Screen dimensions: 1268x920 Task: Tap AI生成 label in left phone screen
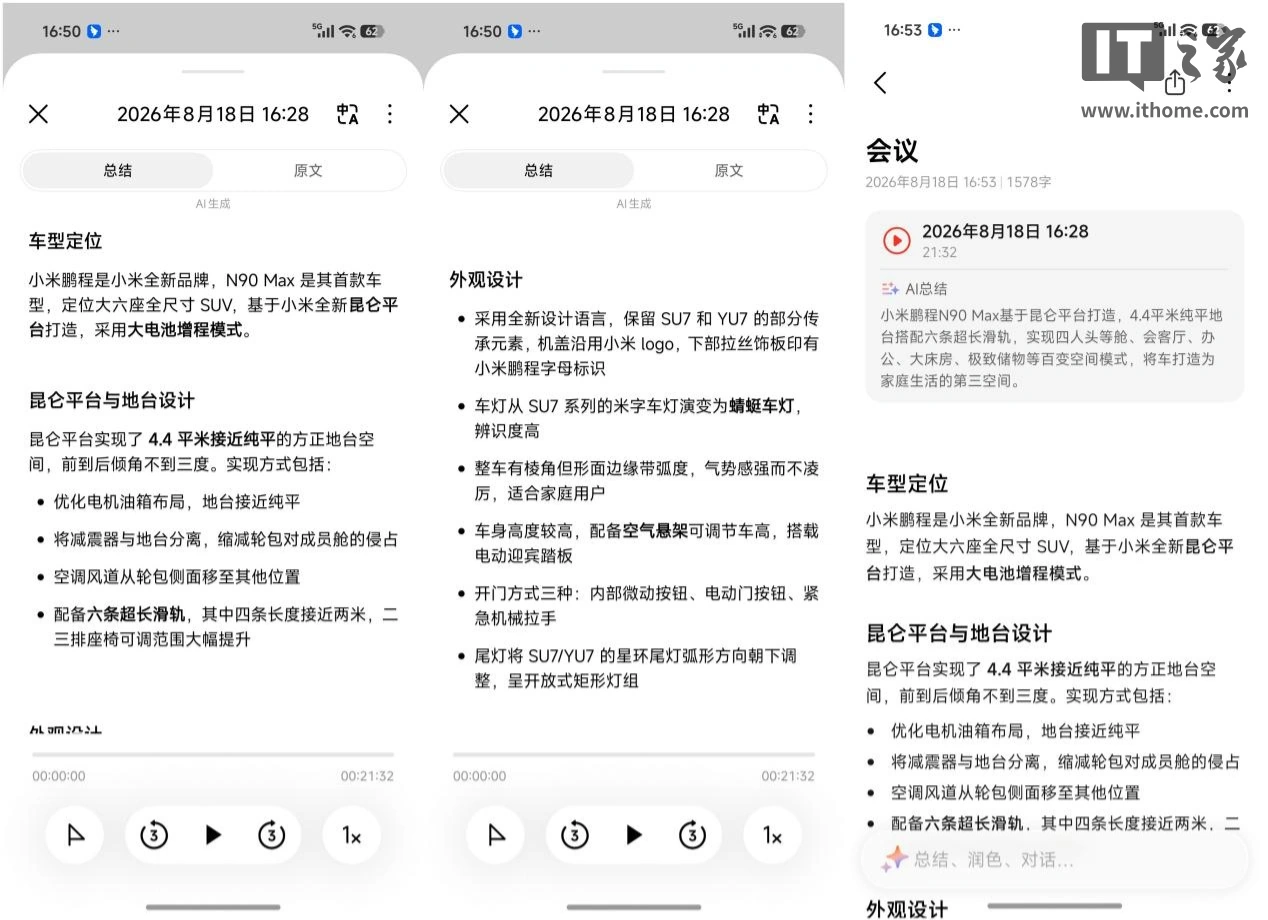pyautogui.click(x=213, y=203)
